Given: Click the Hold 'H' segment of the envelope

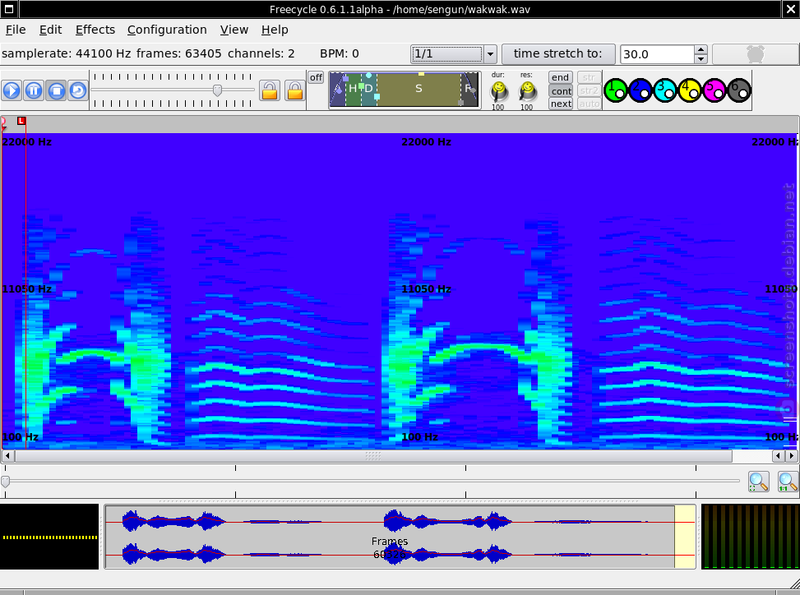Looking at the screenshot, I should coord(353,89).
